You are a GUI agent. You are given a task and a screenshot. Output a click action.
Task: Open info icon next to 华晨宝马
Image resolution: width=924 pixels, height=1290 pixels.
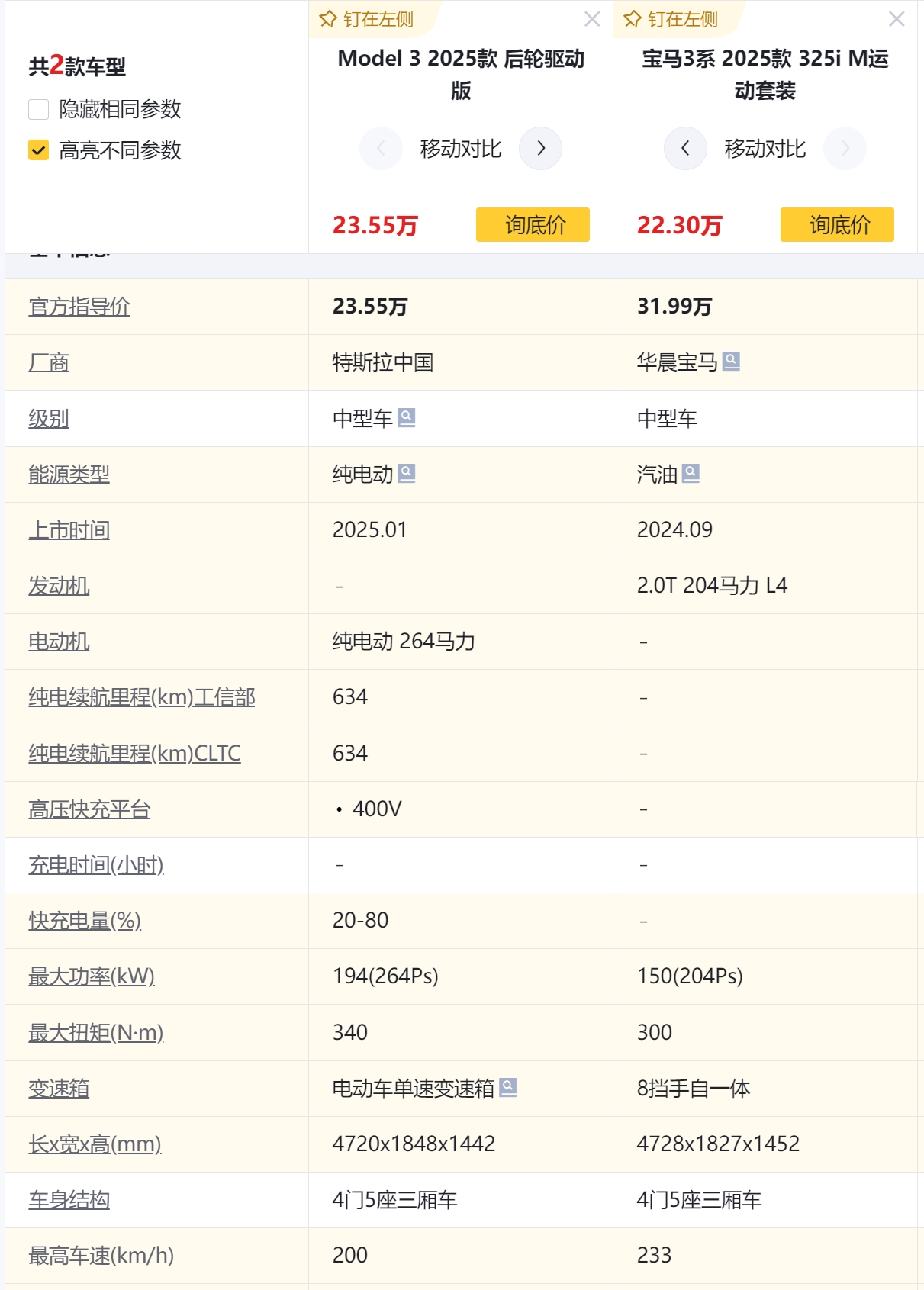tap(731, 361)
